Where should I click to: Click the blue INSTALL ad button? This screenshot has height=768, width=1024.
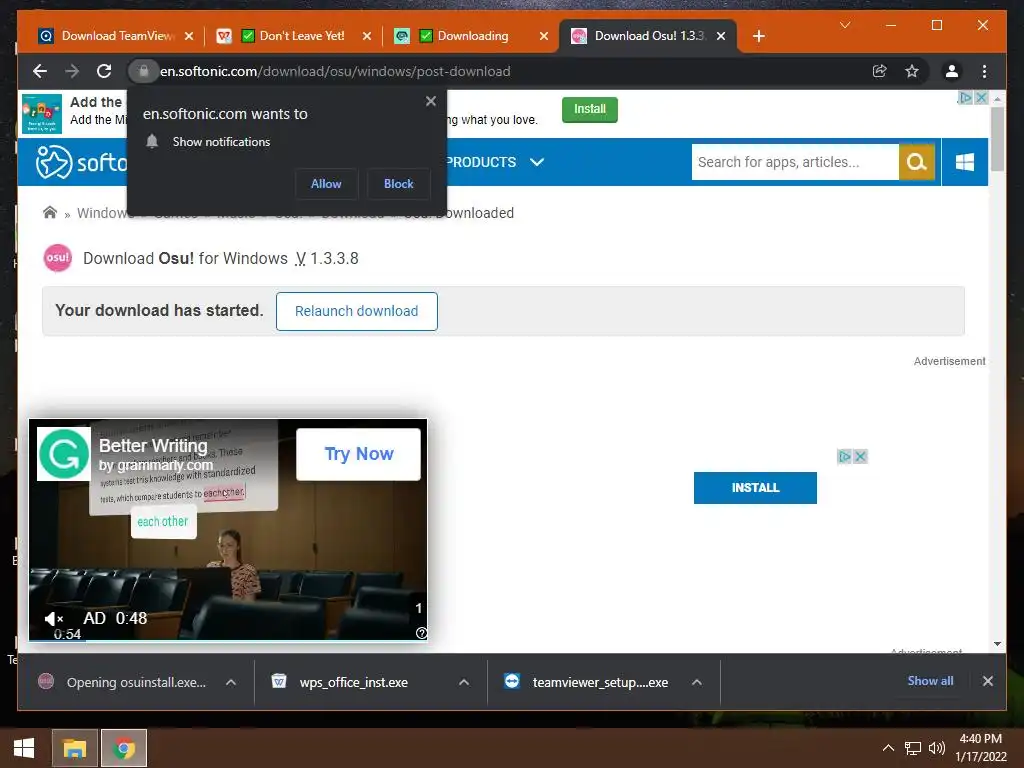pyautogui.click(x=755, y=488)
